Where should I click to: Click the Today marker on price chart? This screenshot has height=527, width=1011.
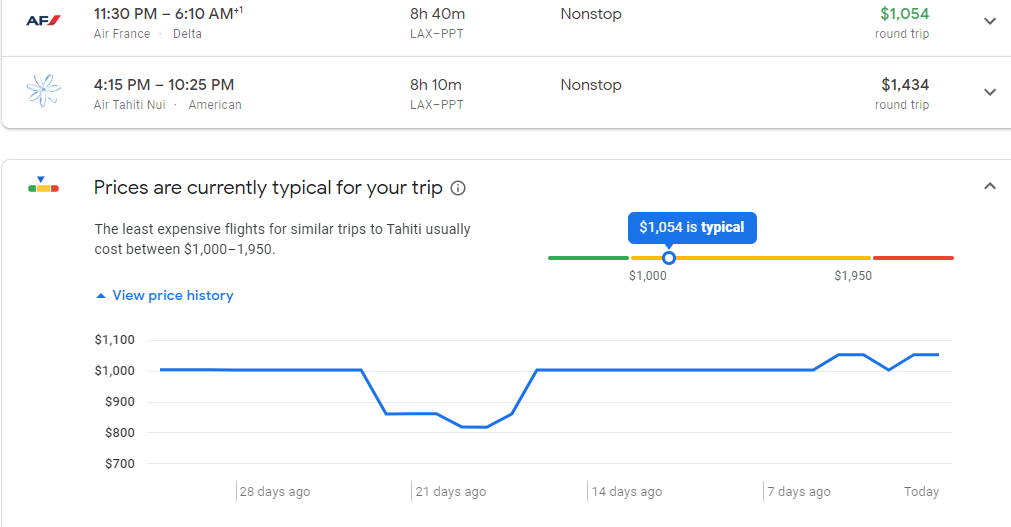pos(921,491)
